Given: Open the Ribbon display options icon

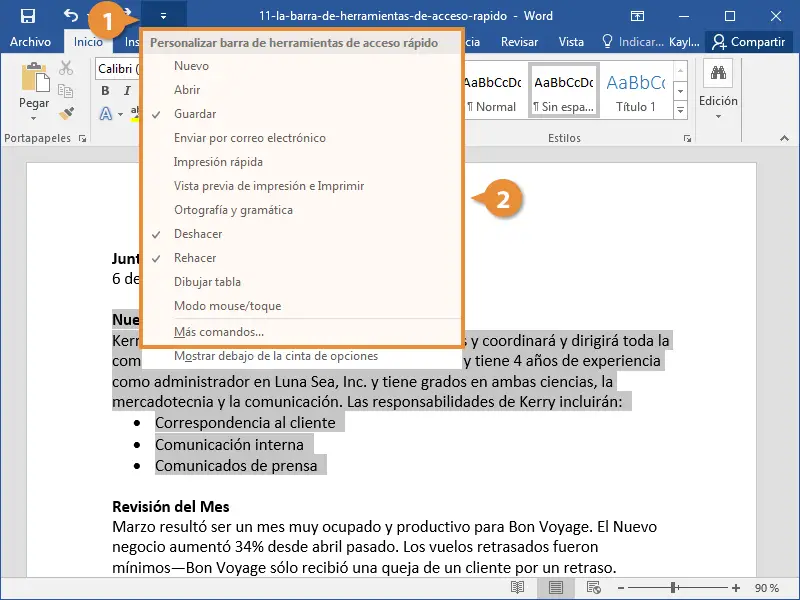Looking at the screenshot, I should [x=637, y=16].
